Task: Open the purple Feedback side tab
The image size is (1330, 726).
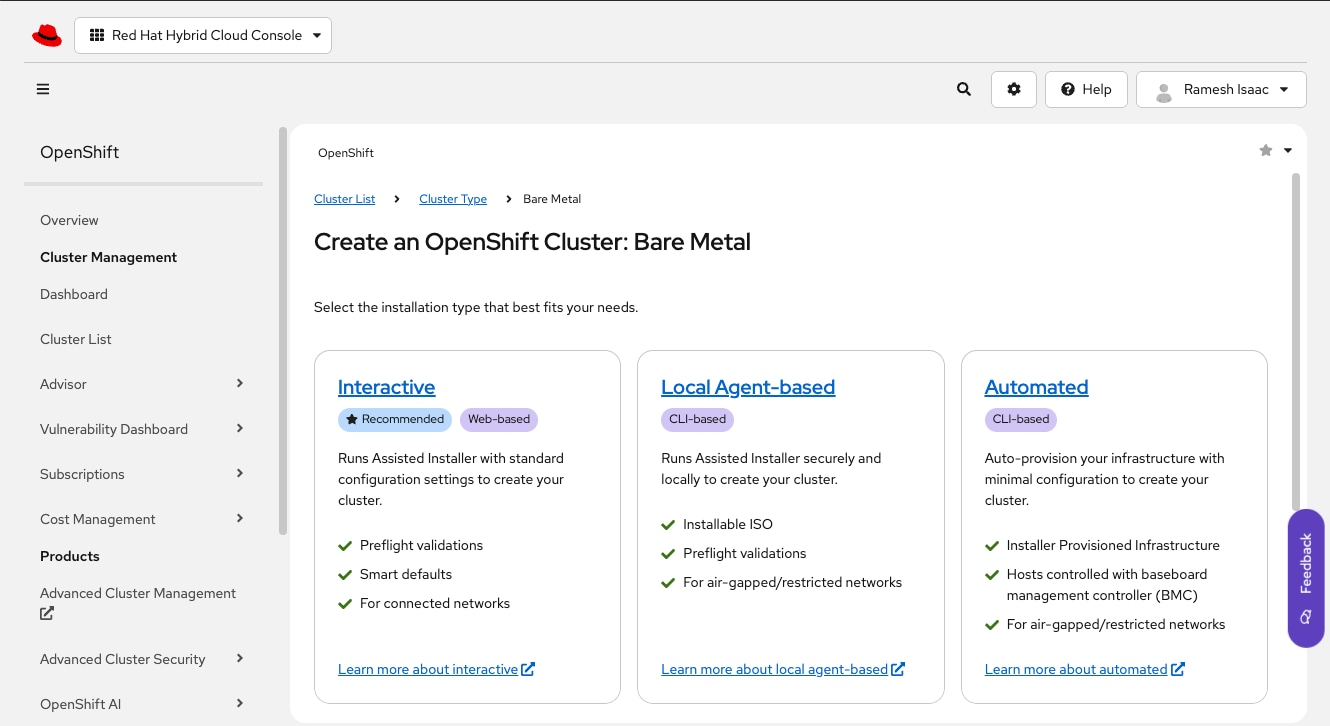Action: click(1306, 578)
